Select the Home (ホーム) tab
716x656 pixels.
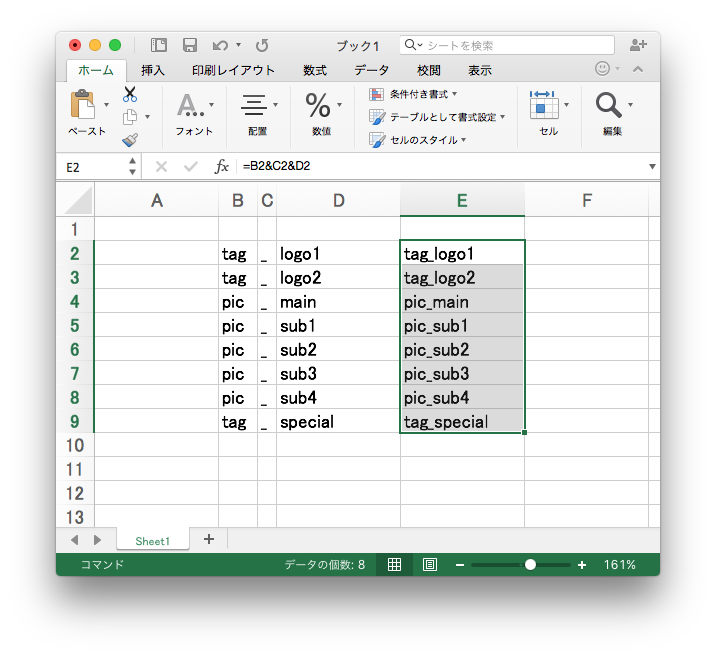pyautogui.click(x=96, y=70)
